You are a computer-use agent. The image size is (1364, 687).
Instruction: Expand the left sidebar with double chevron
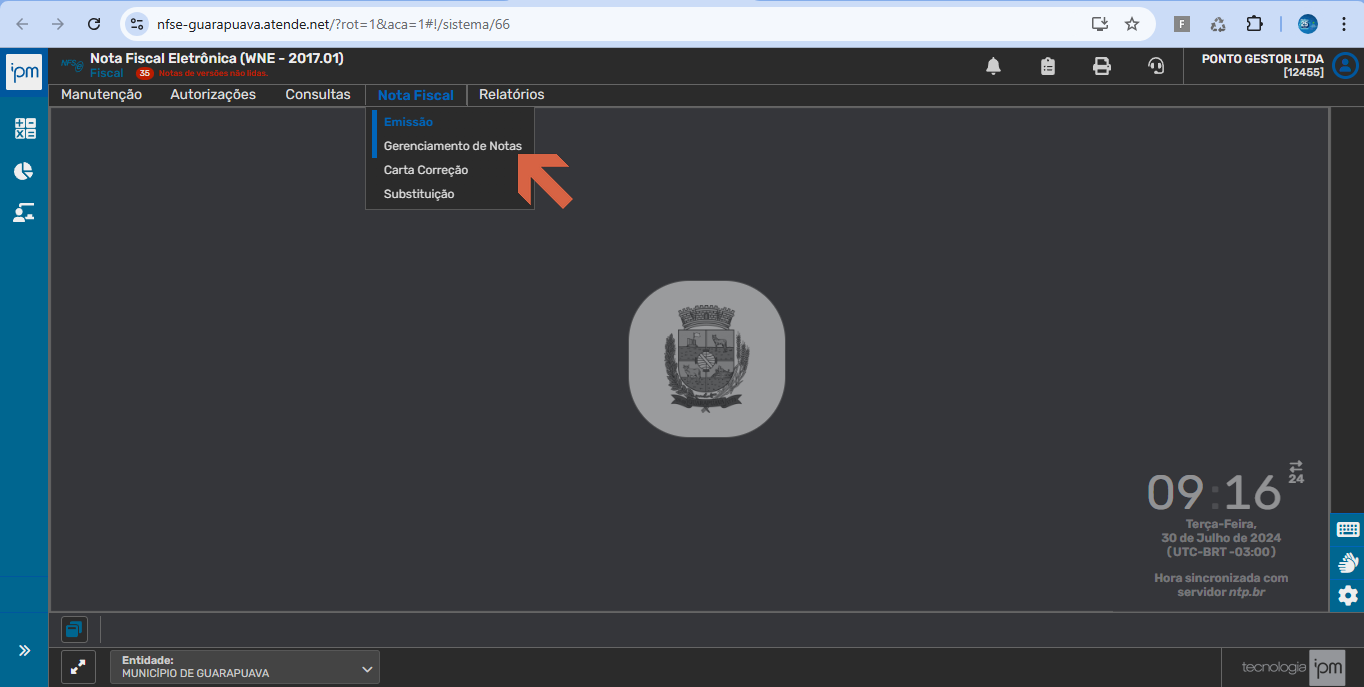pyautogui.click(x=24, y=651)
